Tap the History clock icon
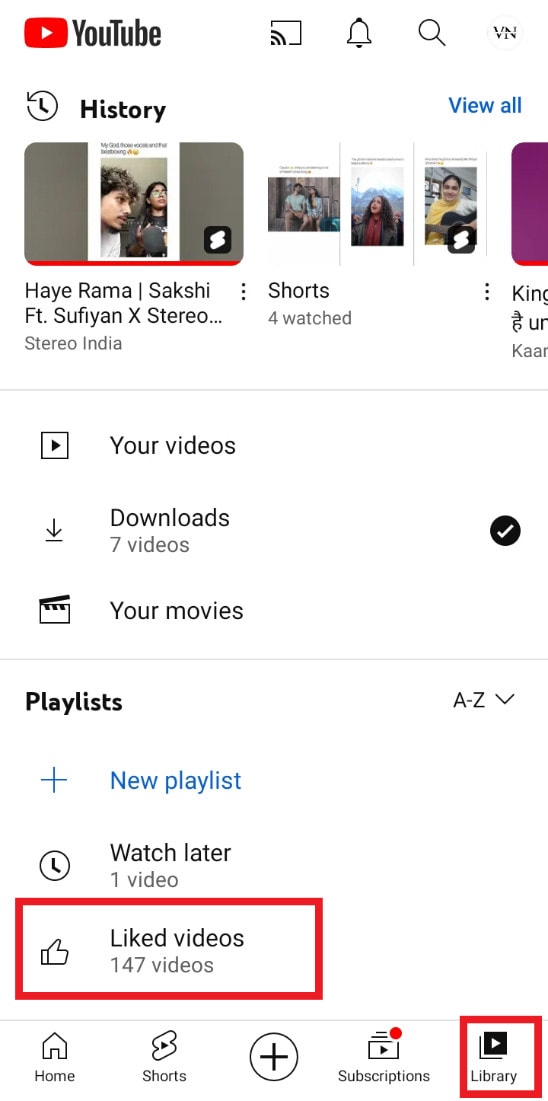 pyautogui.click(x=41, y=106)
